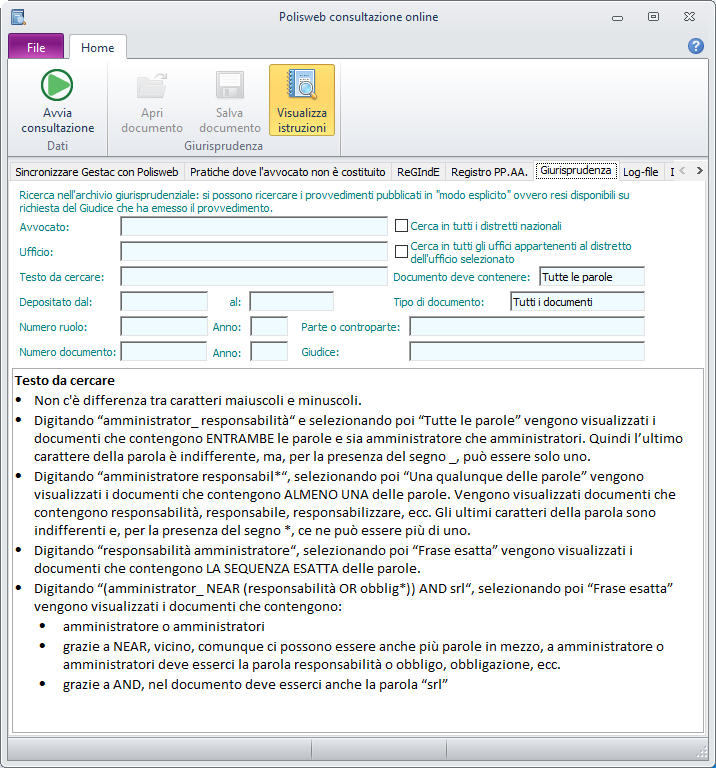Click the 'Giurisprudenza' ribbon group label

(x=223, y=145)
